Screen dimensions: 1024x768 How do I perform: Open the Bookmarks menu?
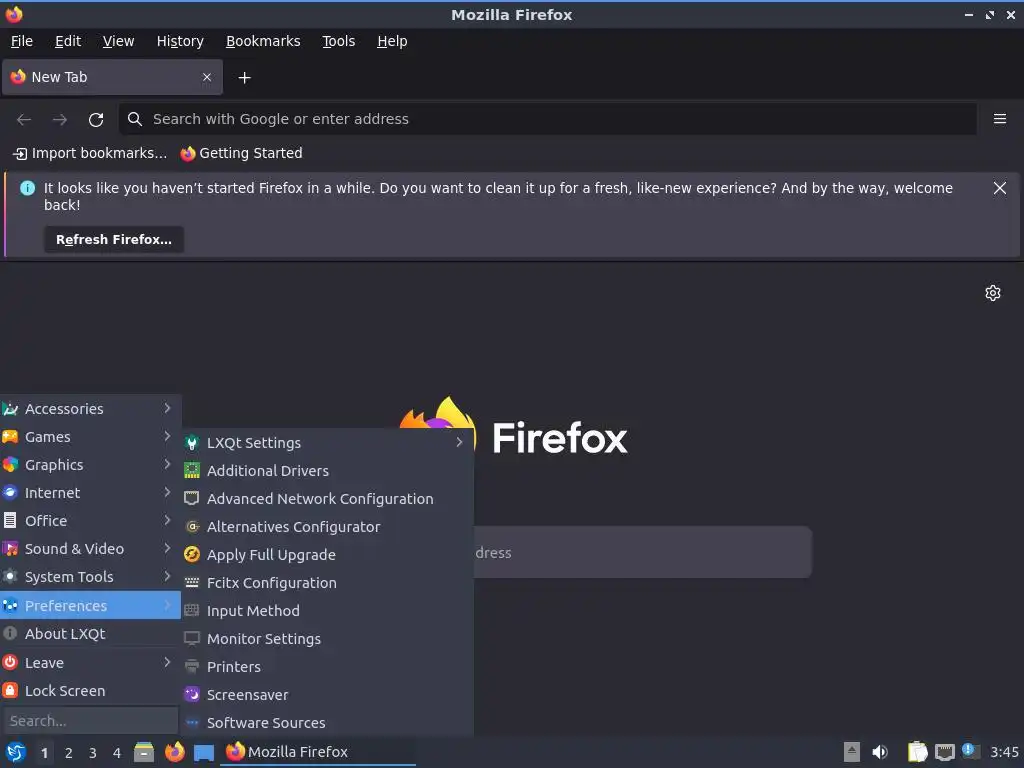tap(263, 41)
